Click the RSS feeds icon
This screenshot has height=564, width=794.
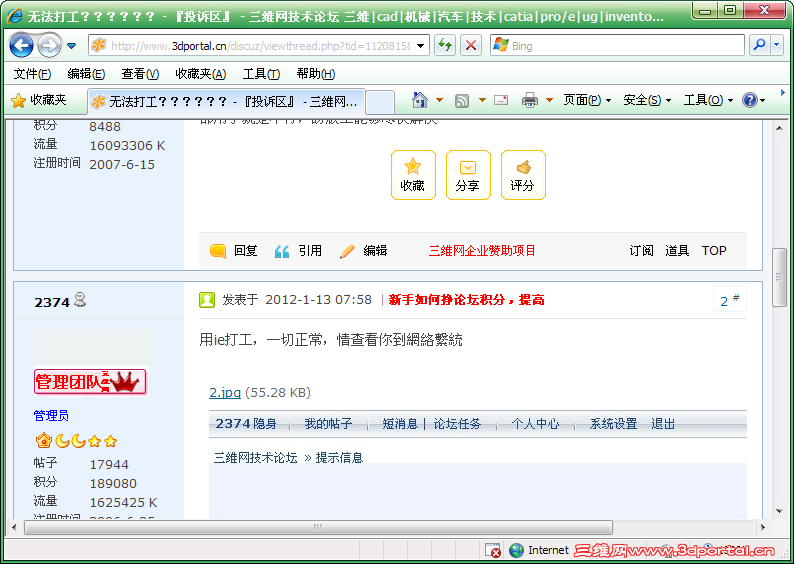tap(462, 101)
